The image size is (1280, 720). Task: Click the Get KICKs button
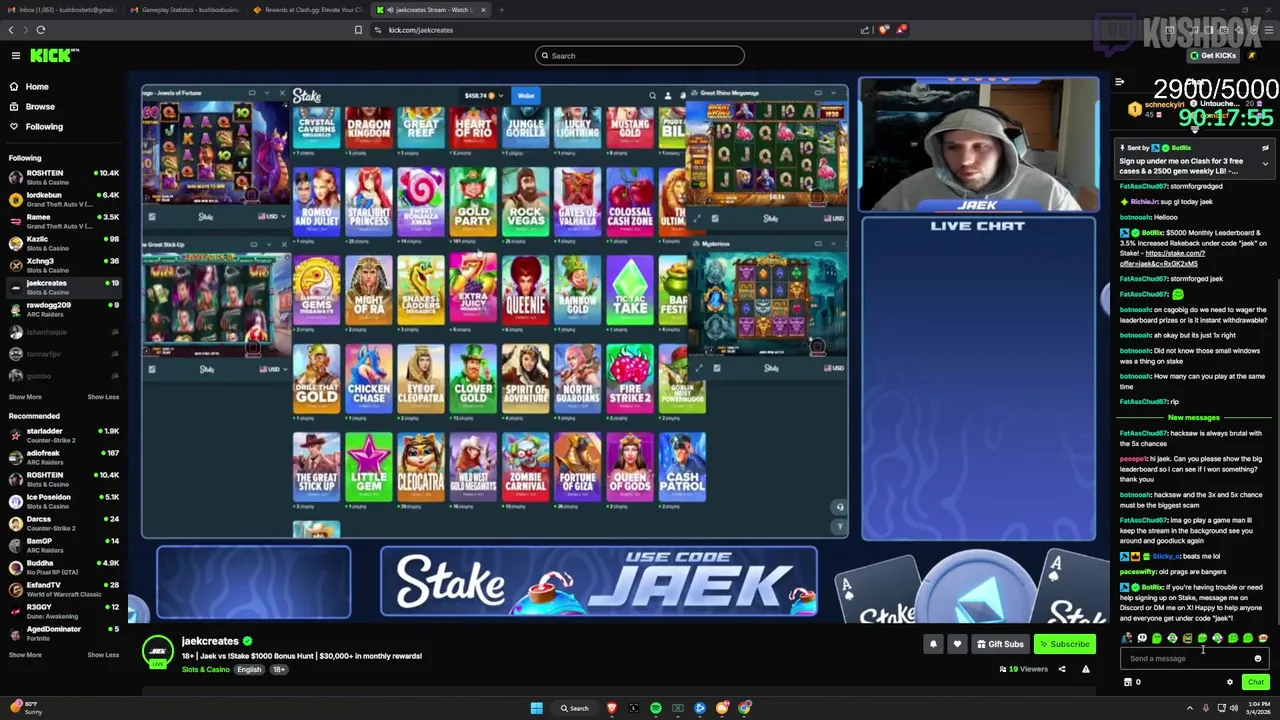pos(1213,55)
